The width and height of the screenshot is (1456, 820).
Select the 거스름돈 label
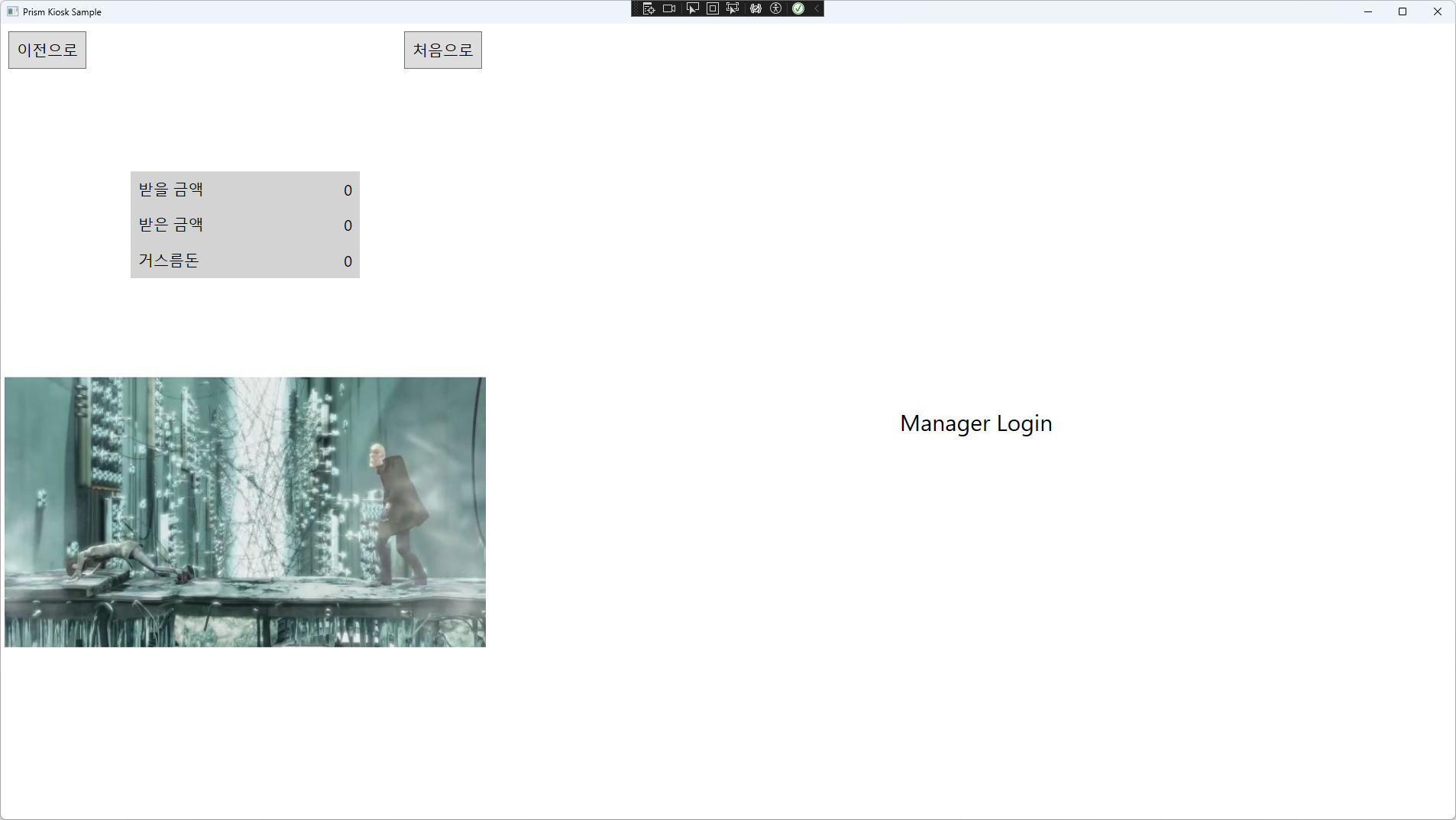point(169,260)
